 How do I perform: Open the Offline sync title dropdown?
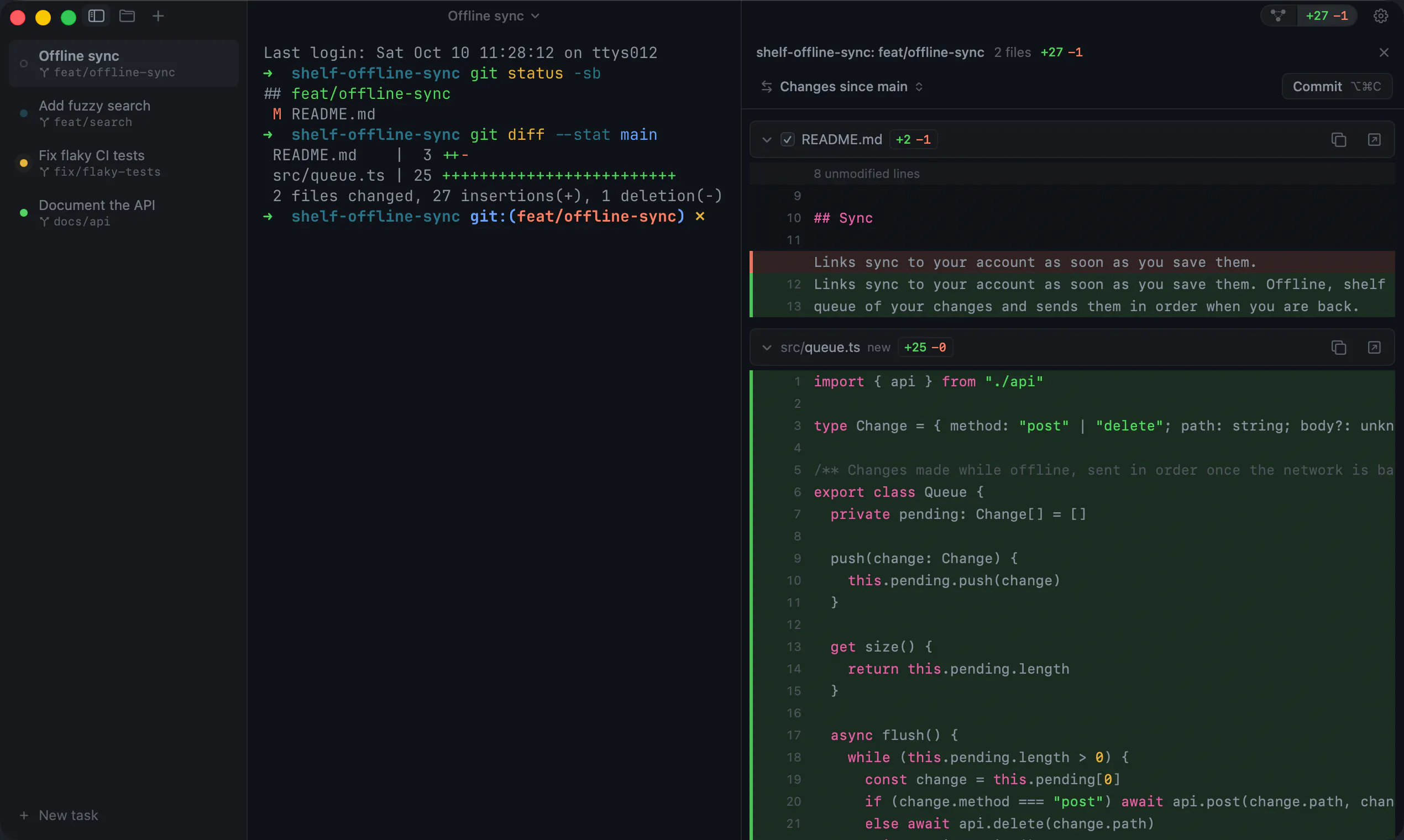pyautogui.click(x=493, y=16)
